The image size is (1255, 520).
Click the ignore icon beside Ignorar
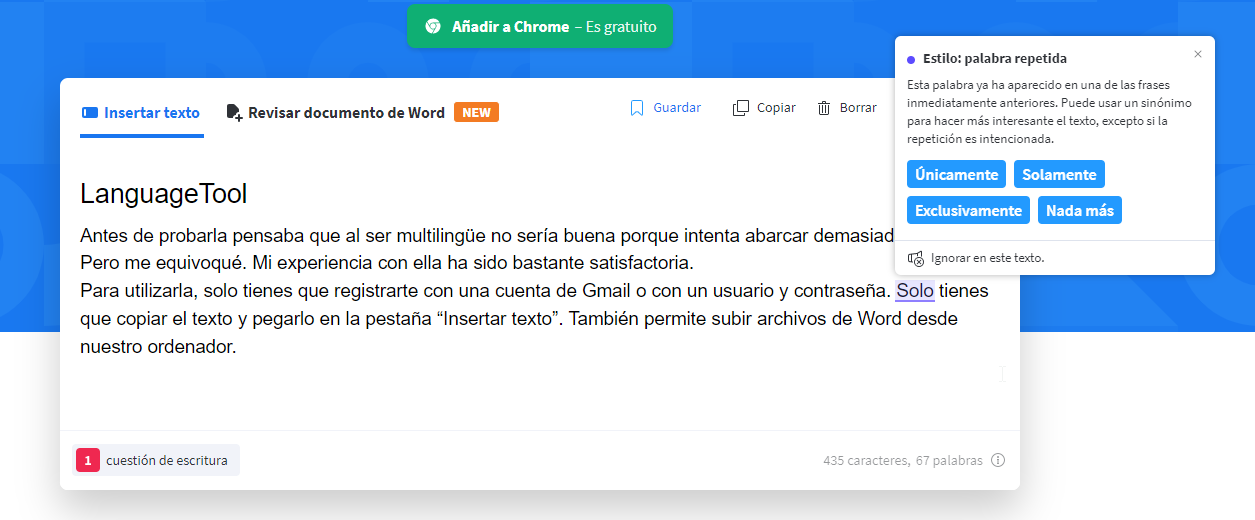tap(915, 258)
